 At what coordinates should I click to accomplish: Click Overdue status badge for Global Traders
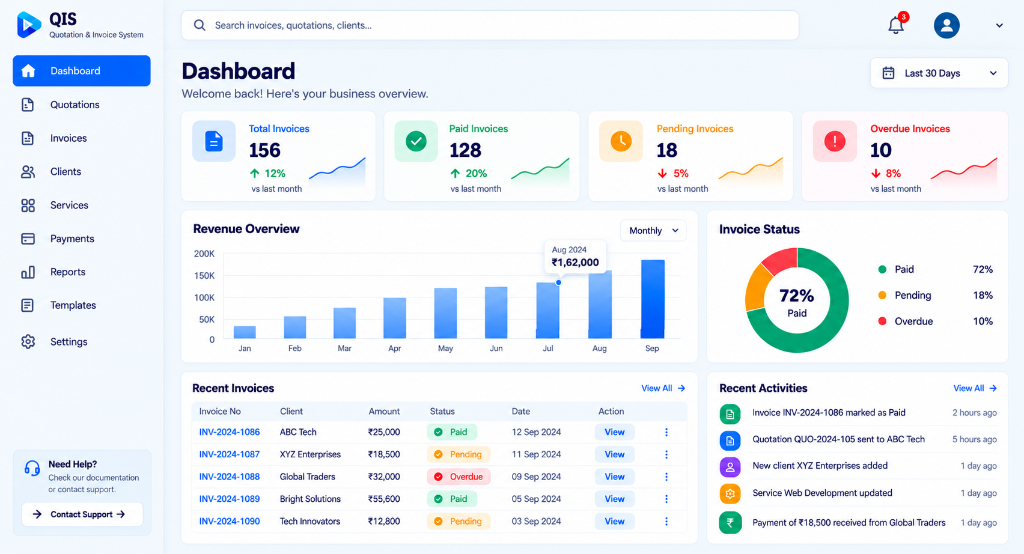458,476
